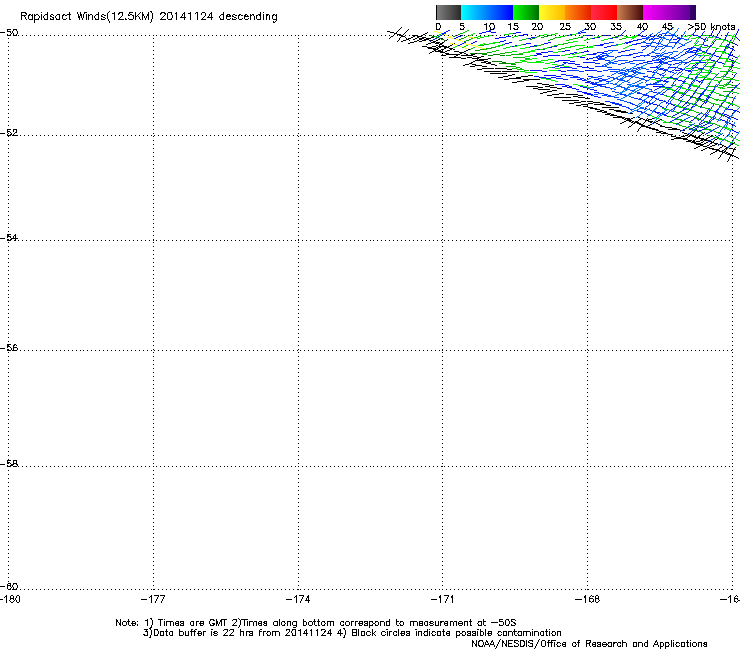This screenshot has height=650, width=740.
Task: Click the note line 'Times are GMT'
Action: pos(193,623)
